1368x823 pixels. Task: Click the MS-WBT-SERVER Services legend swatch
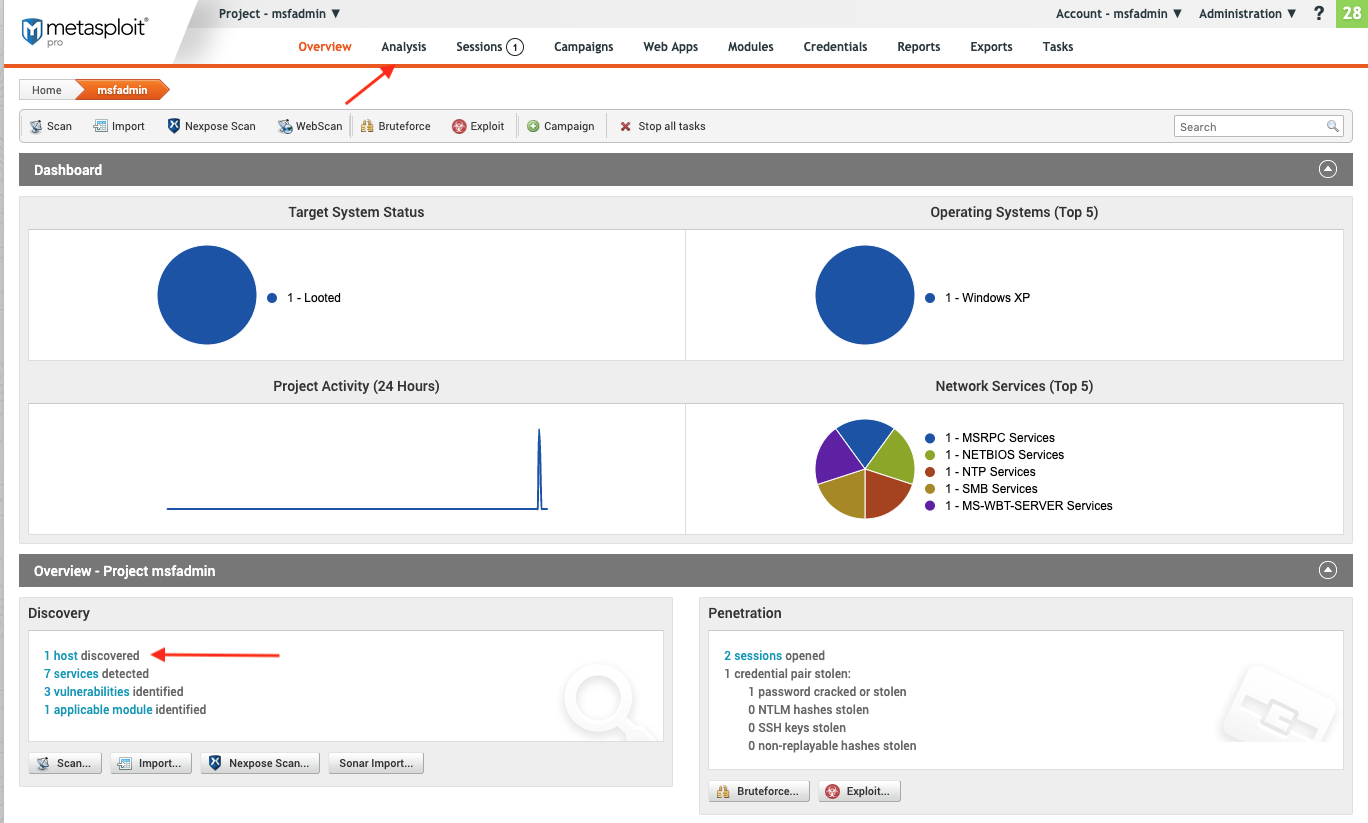[930, 506]
